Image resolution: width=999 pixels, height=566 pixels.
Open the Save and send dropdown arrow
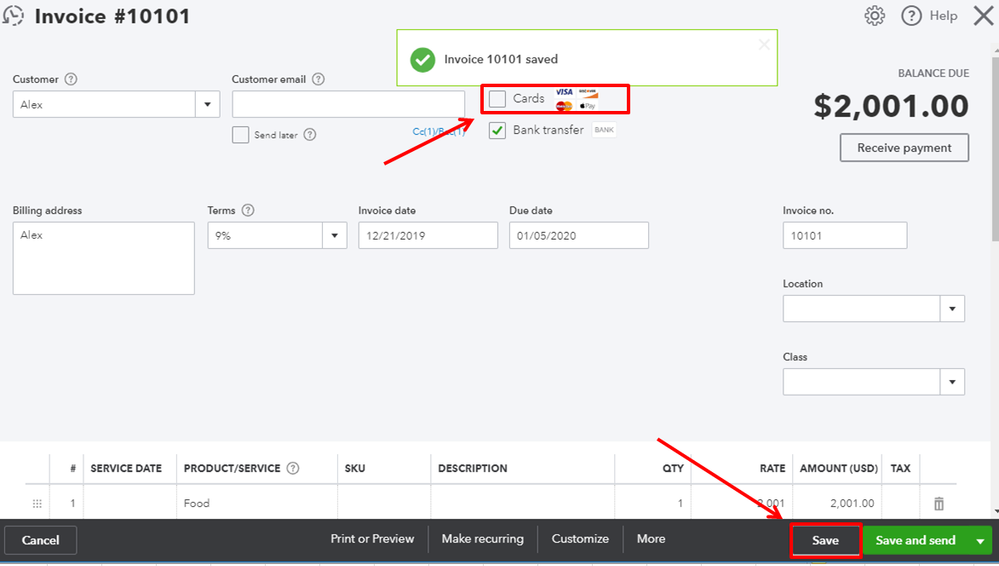click(980, 541)
